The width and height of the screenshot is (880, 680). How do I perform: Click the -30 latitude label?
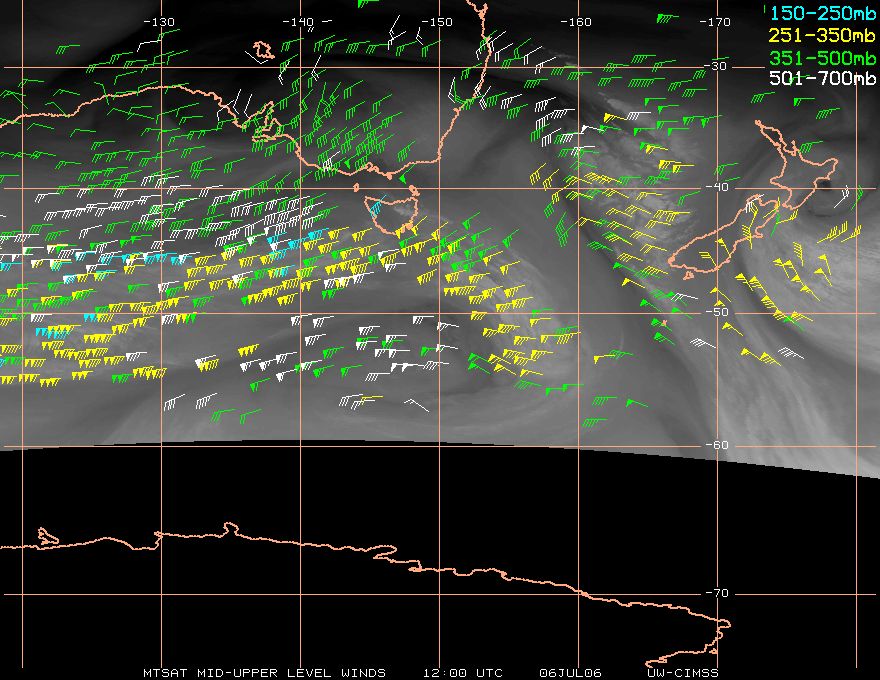[716, 66]
